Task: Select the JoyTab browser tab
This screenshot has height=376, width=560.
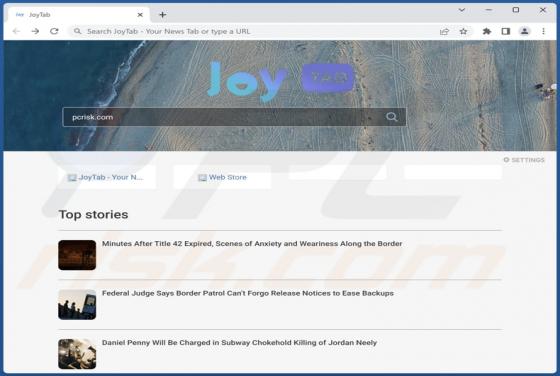Action: tap(79, 15)
